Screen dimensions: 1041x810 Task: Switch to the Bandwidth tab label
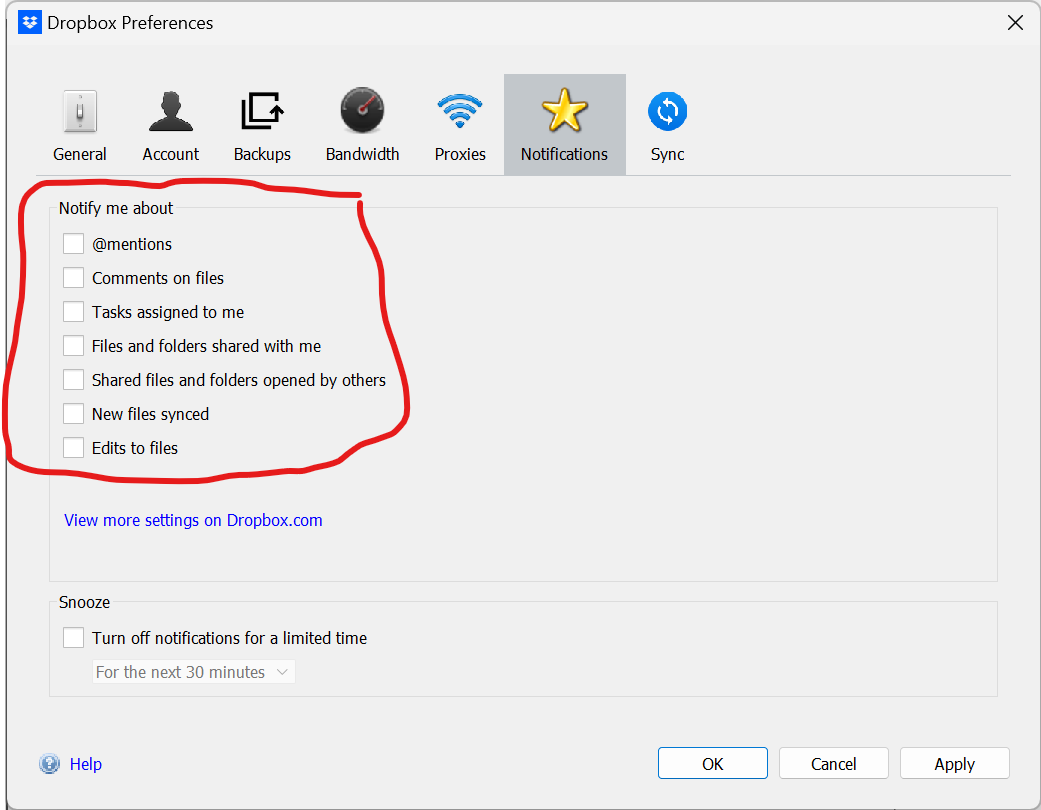[x=362, y=154]
